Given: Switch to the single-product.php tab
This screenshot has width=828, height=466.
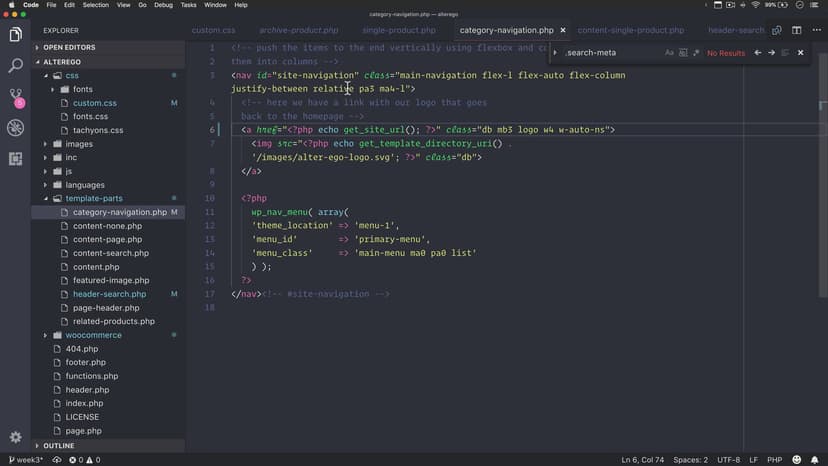Looking at the screenshot, I should click(399, 31).
